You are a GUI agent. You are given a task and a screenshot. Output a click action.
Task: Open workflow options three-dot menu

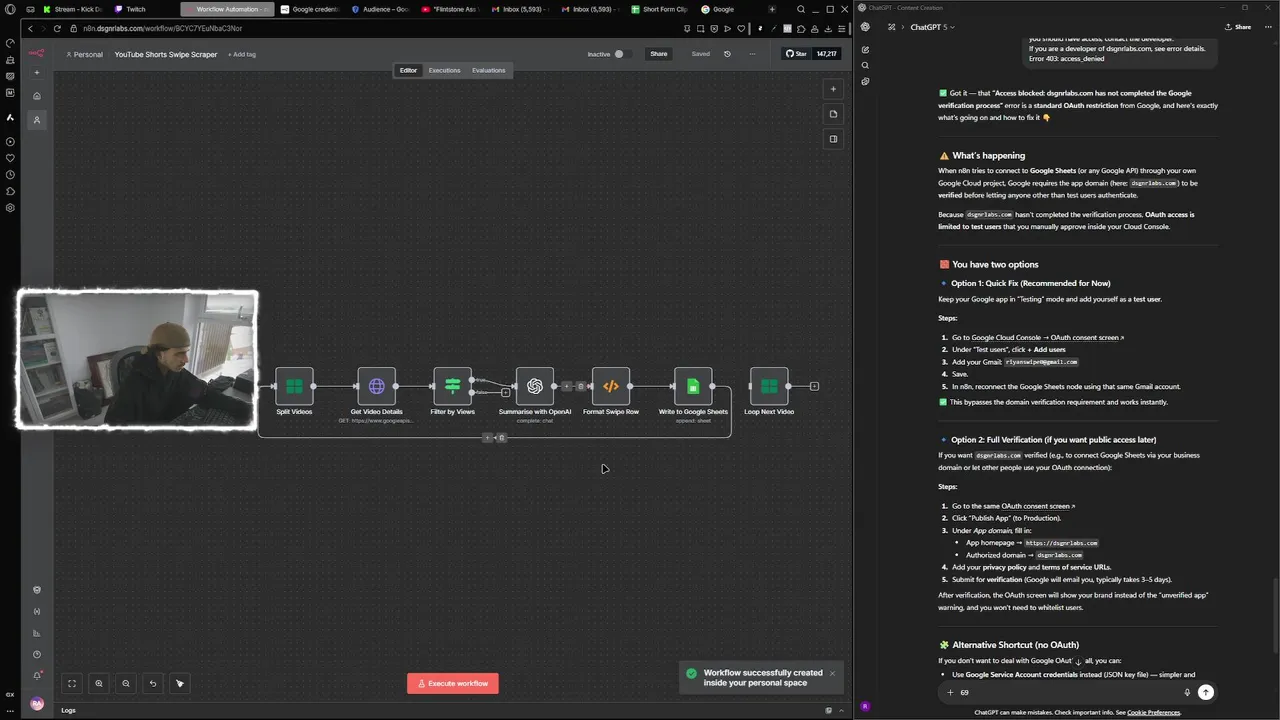click(752, 54)
